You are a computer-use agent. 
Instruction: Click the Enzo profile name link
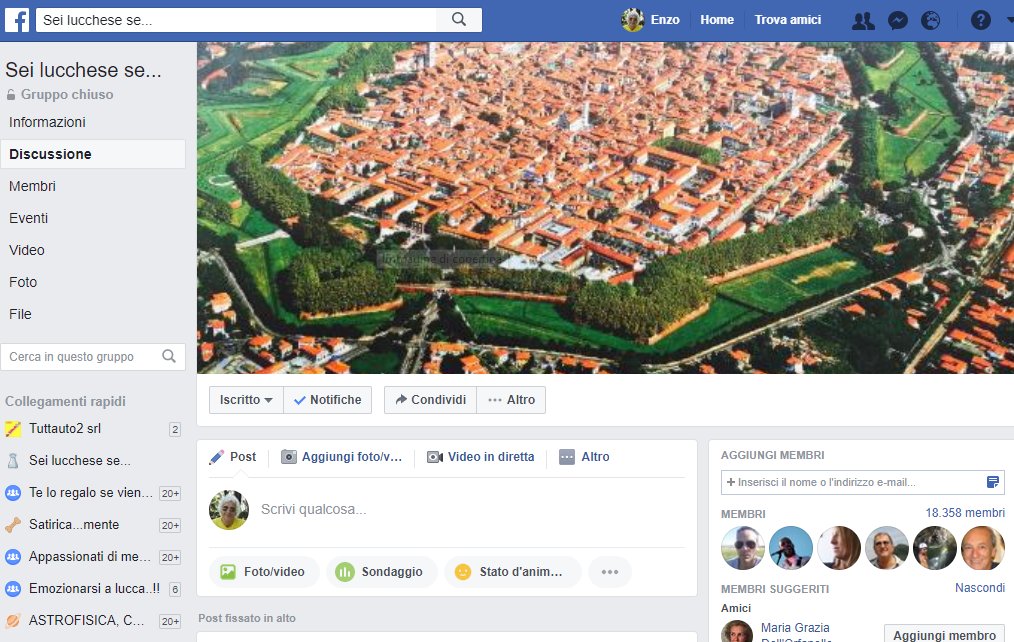click(665, 20)
